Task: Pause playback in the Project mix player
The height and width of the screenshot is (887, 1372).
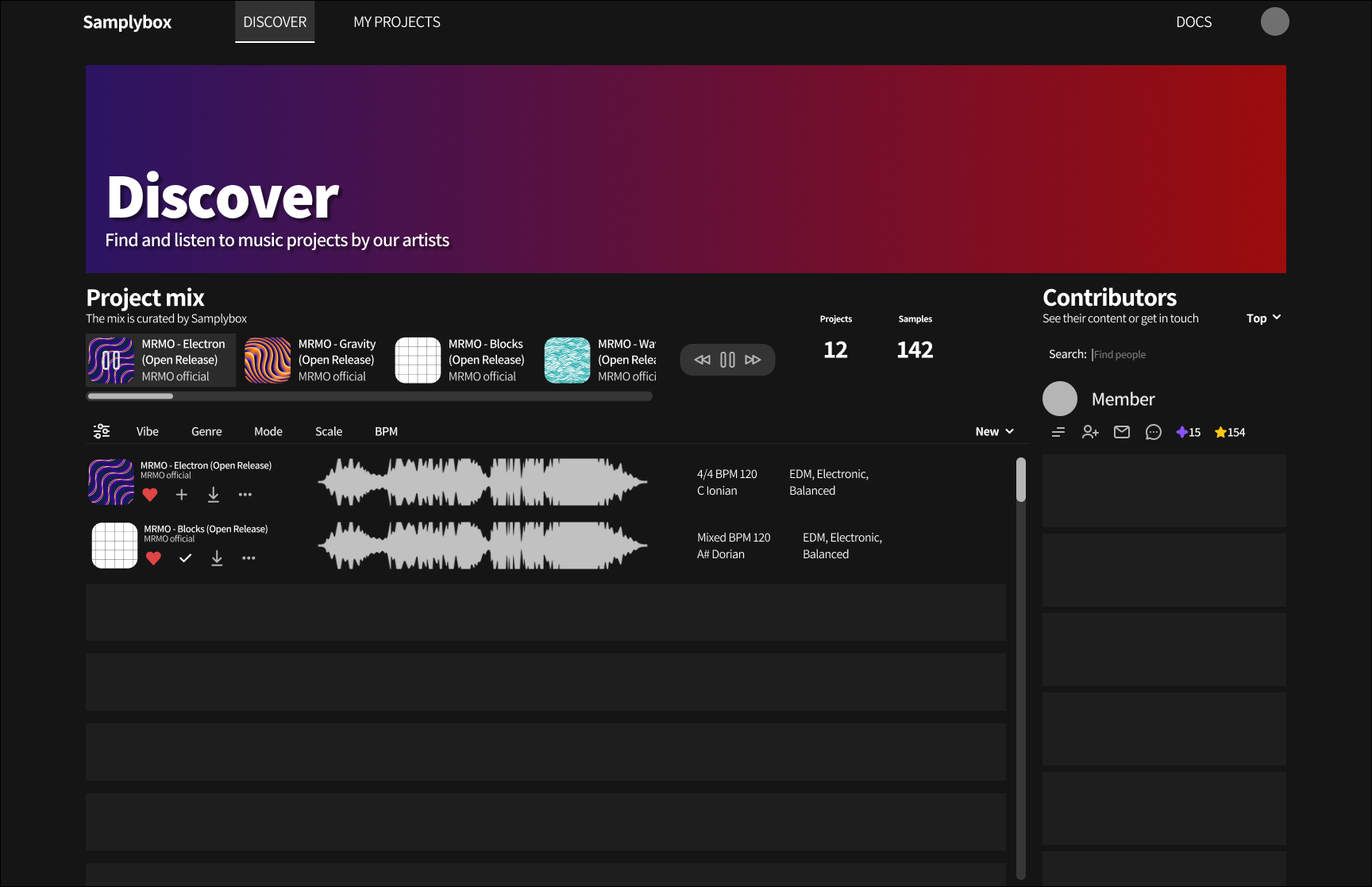Action: point(727,359)
